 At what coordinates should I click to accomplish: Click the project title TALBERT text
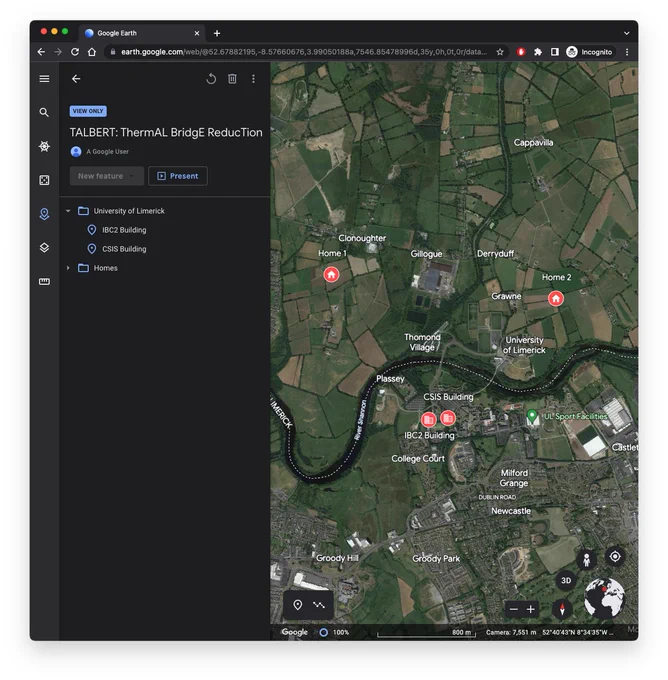166,132
